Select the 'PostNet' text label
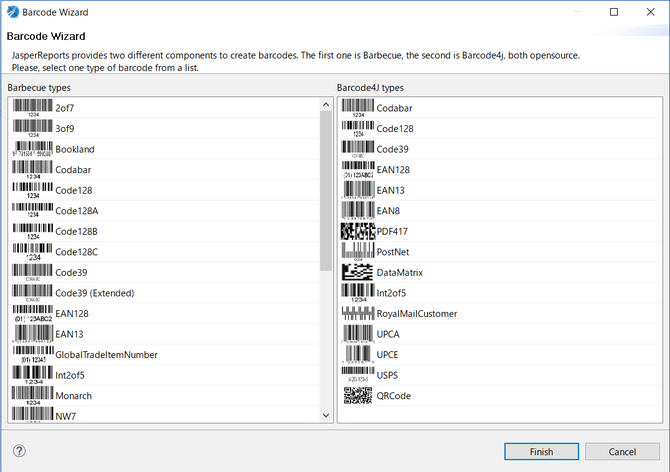 click(x=393, y=252)
